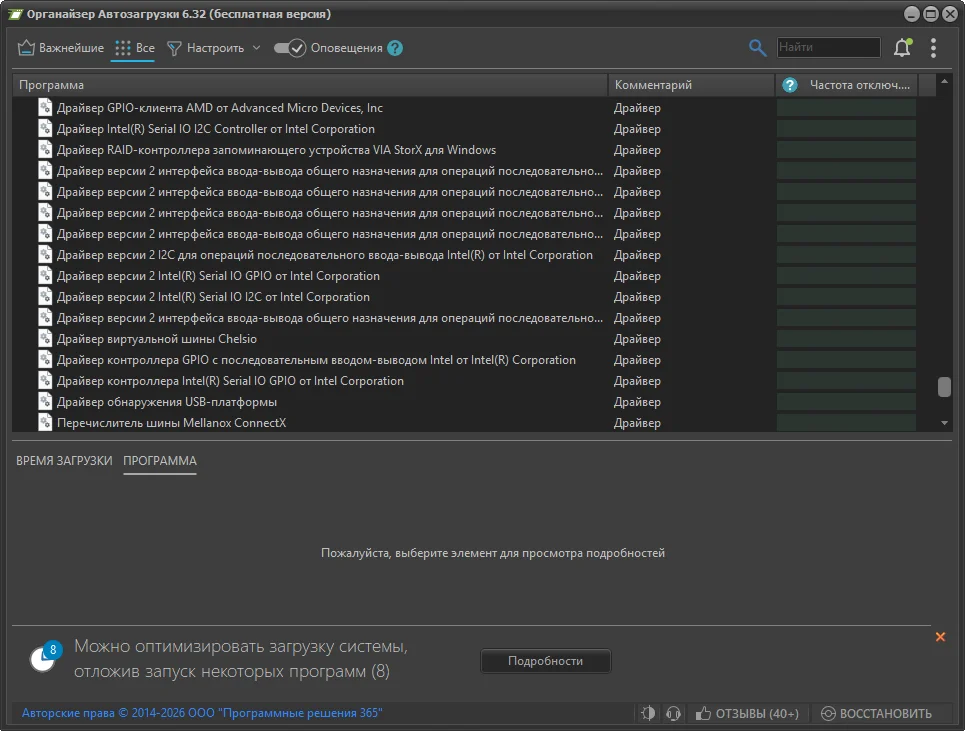This screenshot has width=965, height=731.
Task: Click driver icon of RAID-контроллера VIA StorX row
Action: pyautogui.click(x=45, y=150)
